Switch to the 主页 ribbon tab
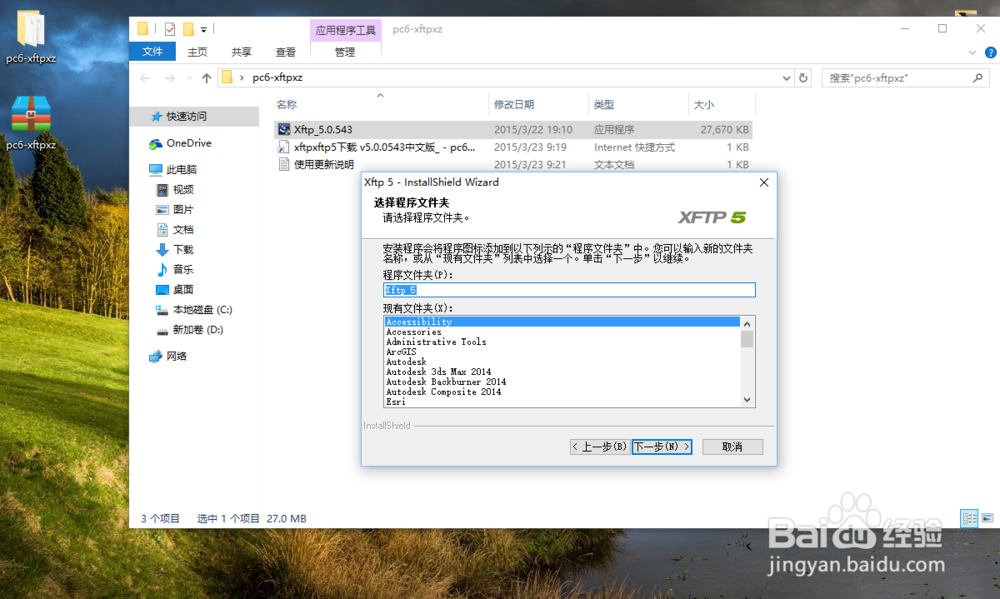The image size is (1000, 599). click(197, 52)
